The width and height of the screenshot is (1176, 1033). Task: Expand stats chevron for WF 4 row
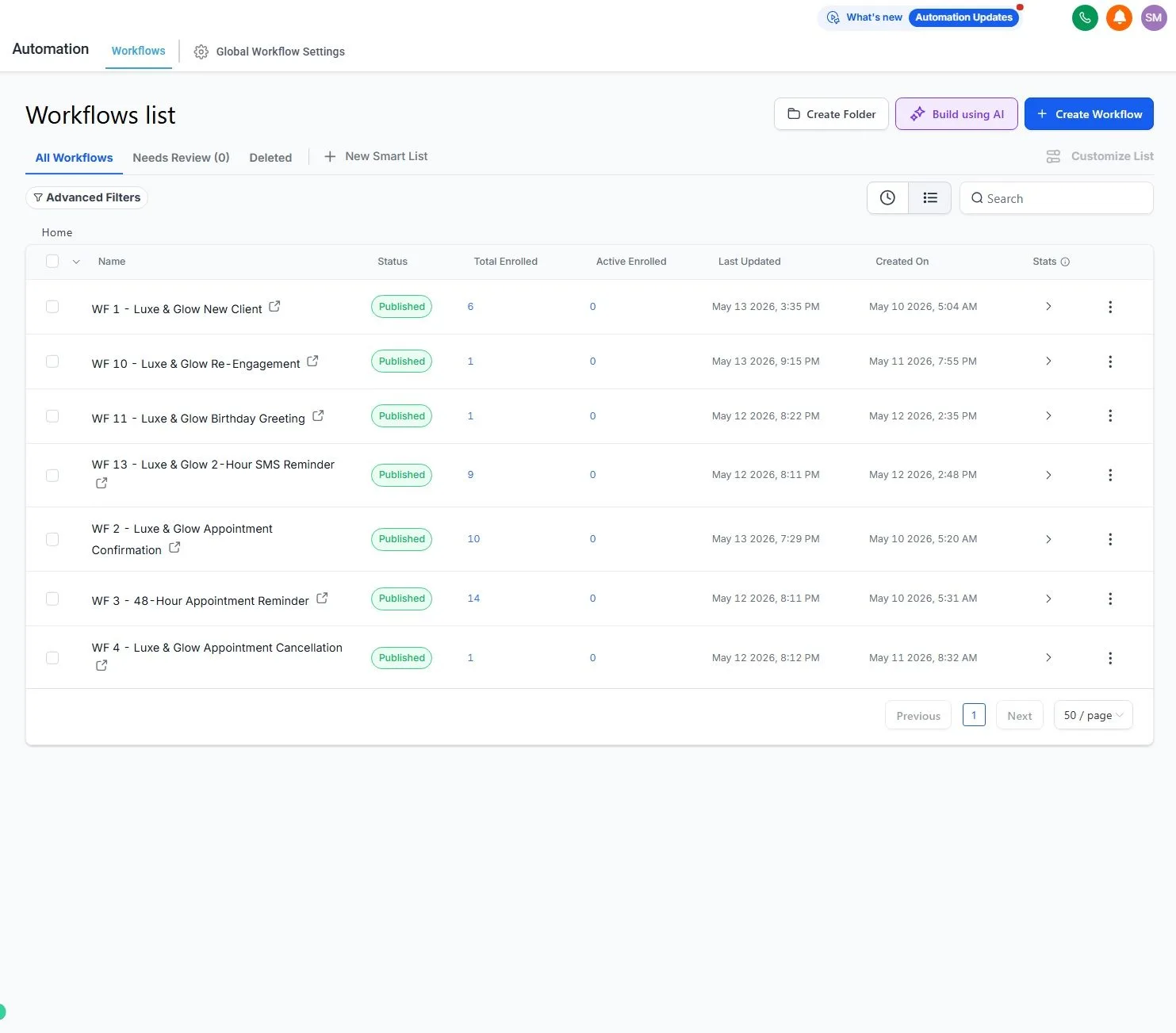click(1048, 657)
